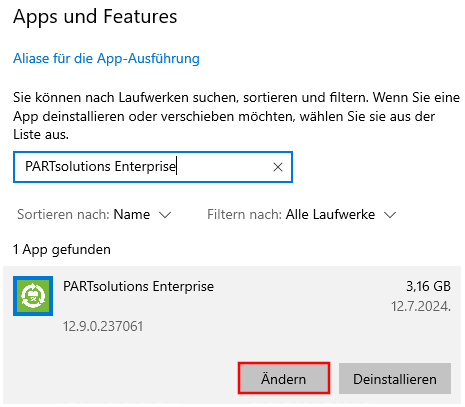465x407 pixels.
Task: Click the 12.7.2024 install date
Action: point(421,306)
